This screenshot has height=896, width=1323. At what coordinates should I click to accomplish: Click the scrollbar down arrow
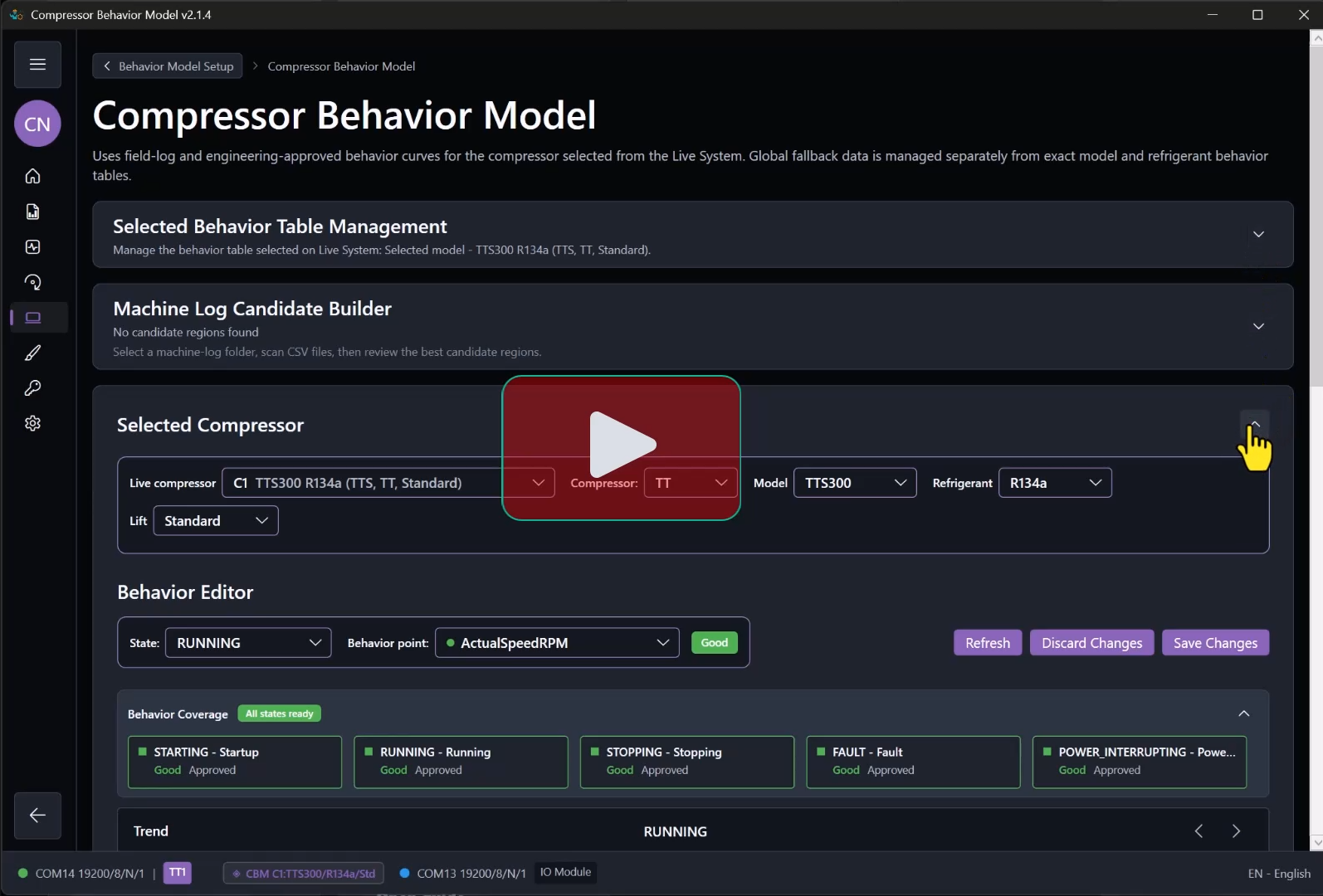click(x=1316, y=843)
